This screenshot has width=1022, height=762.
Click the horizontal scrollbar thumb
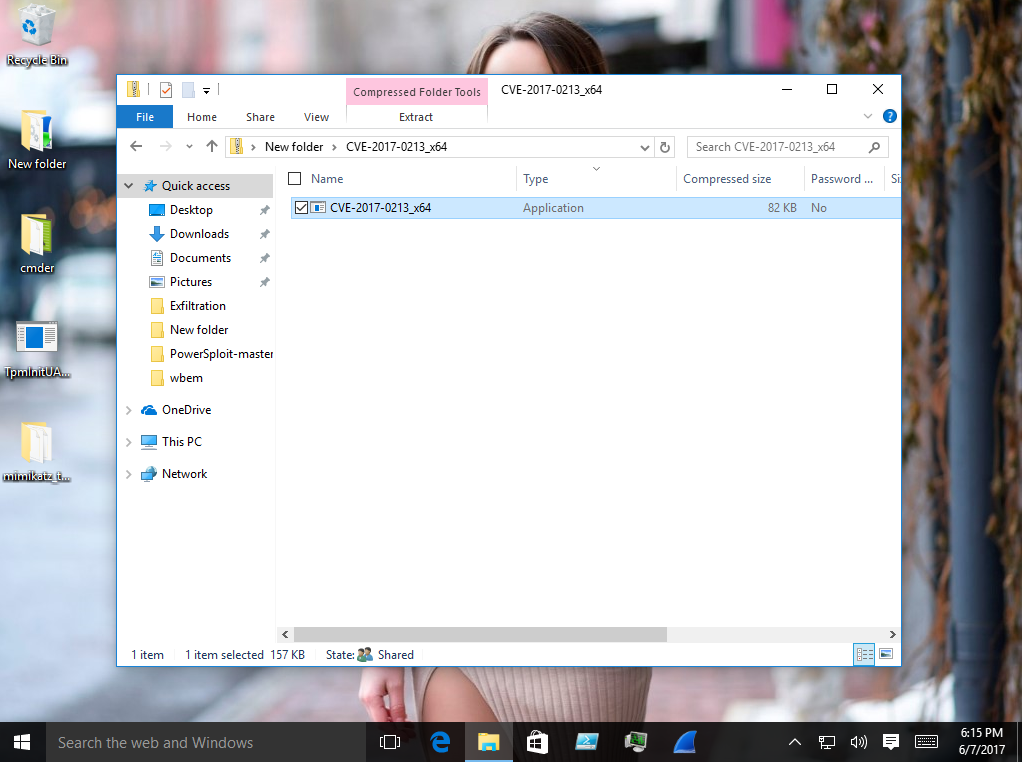coord(480,634)
